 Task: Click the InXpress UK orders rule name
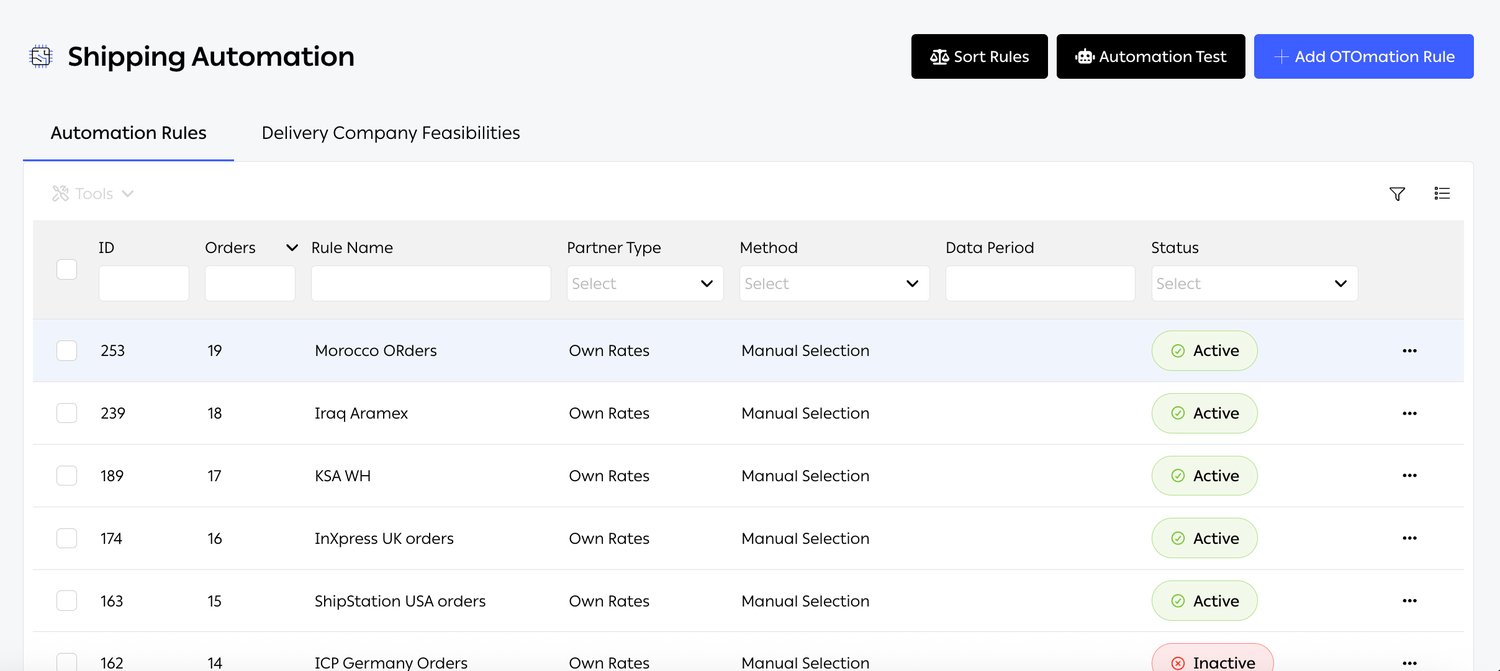[384, 538]
